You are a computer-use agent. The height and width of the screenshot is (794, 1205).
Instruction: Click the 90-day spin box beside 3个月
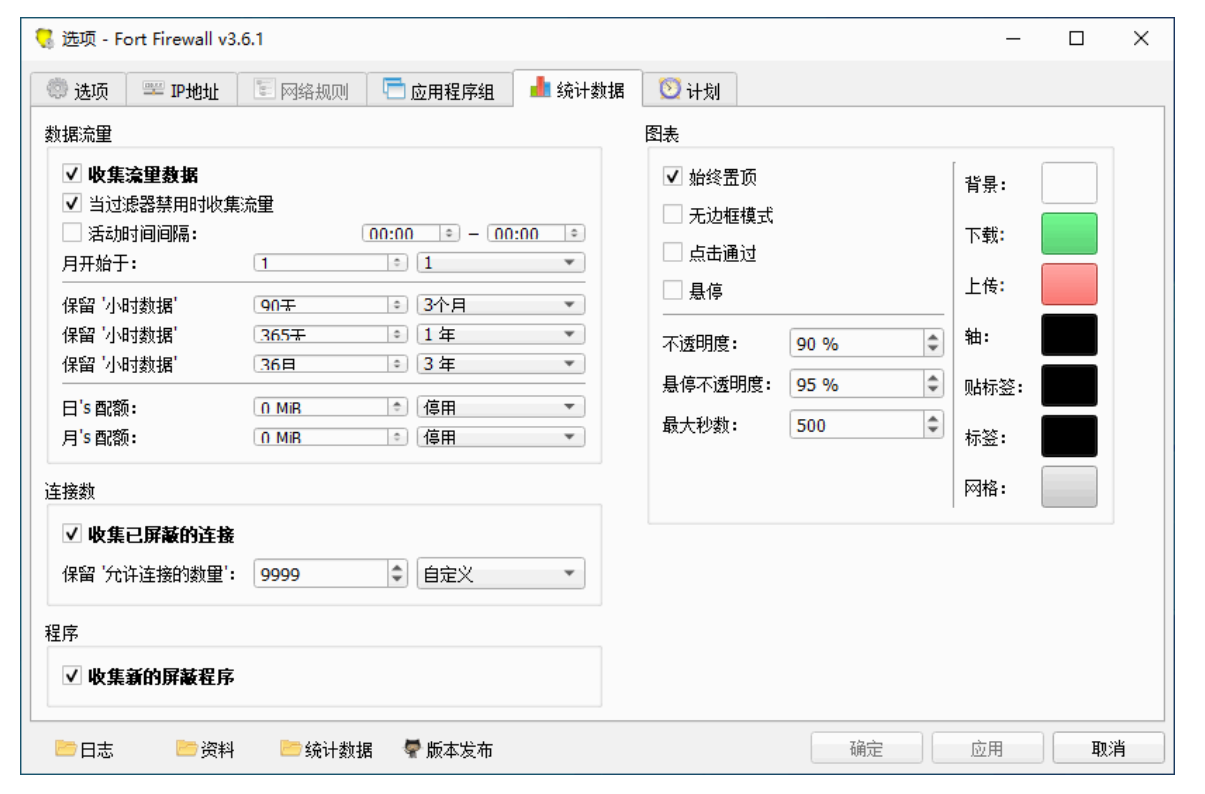(x=331, y=305)
